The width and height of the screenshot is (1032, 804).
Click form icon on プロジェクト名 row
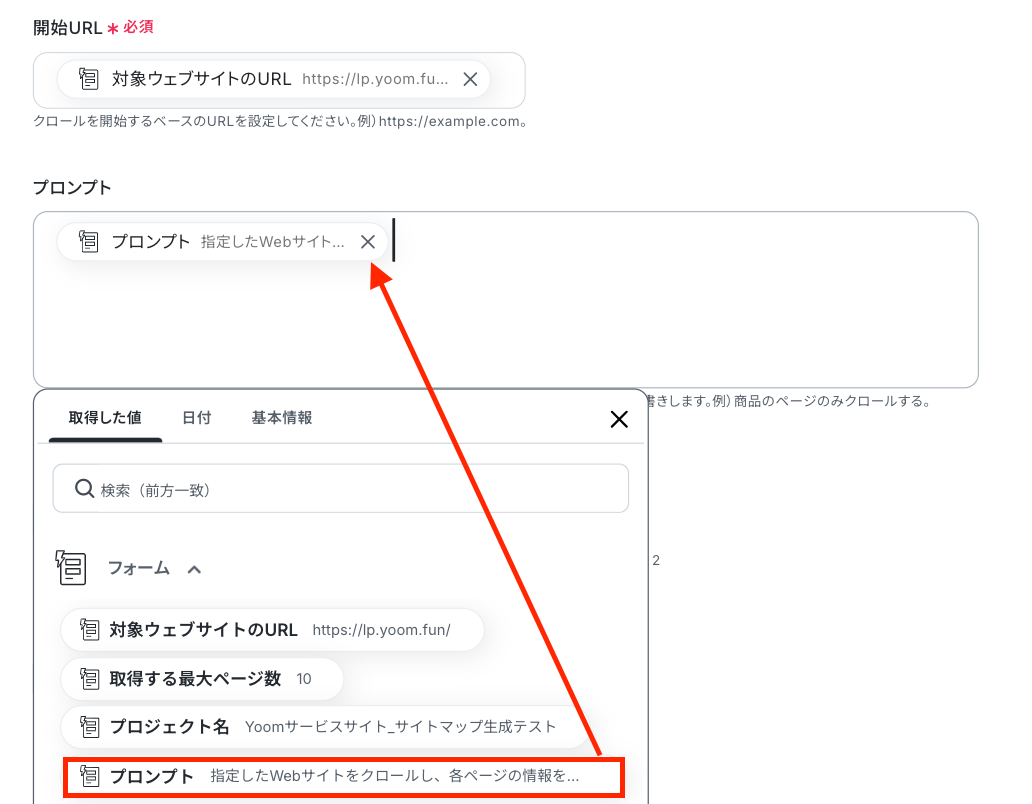[90, 727]
